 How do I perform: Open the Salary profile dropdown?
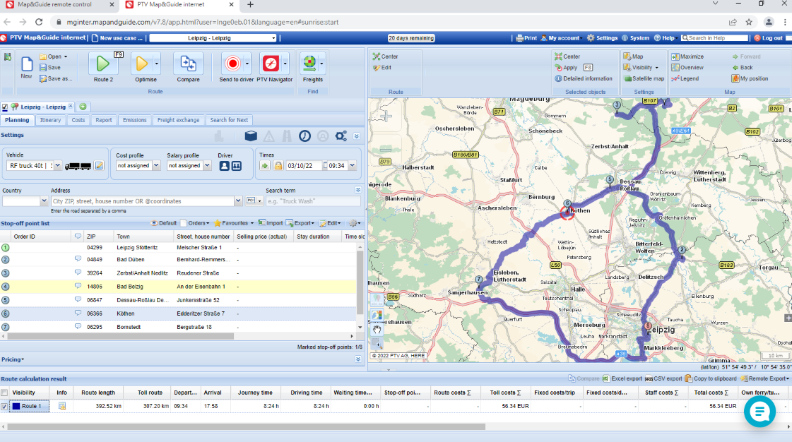click(x=190, y=165)
